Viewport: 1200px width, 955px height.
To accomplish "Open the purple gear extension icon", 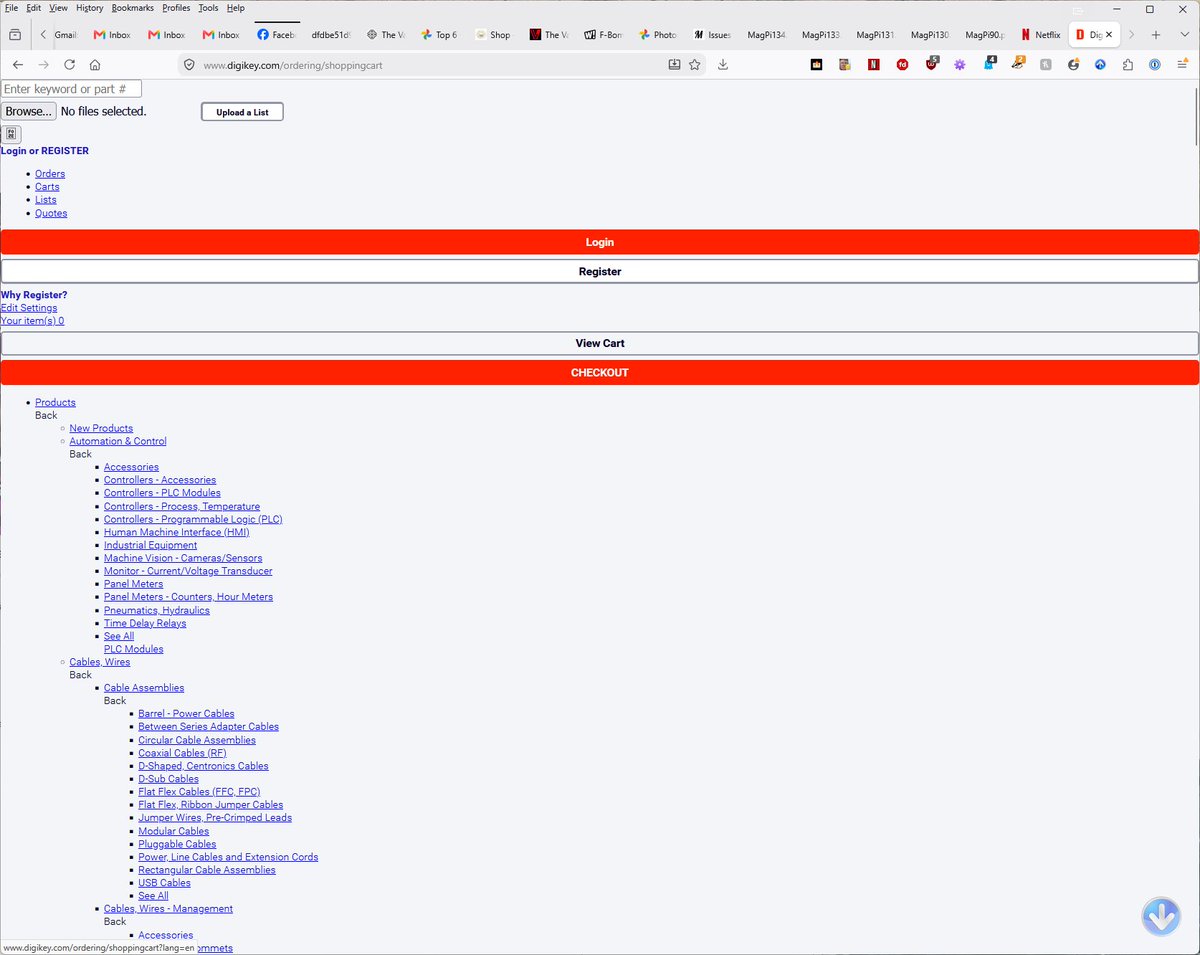I will [960, 64].
